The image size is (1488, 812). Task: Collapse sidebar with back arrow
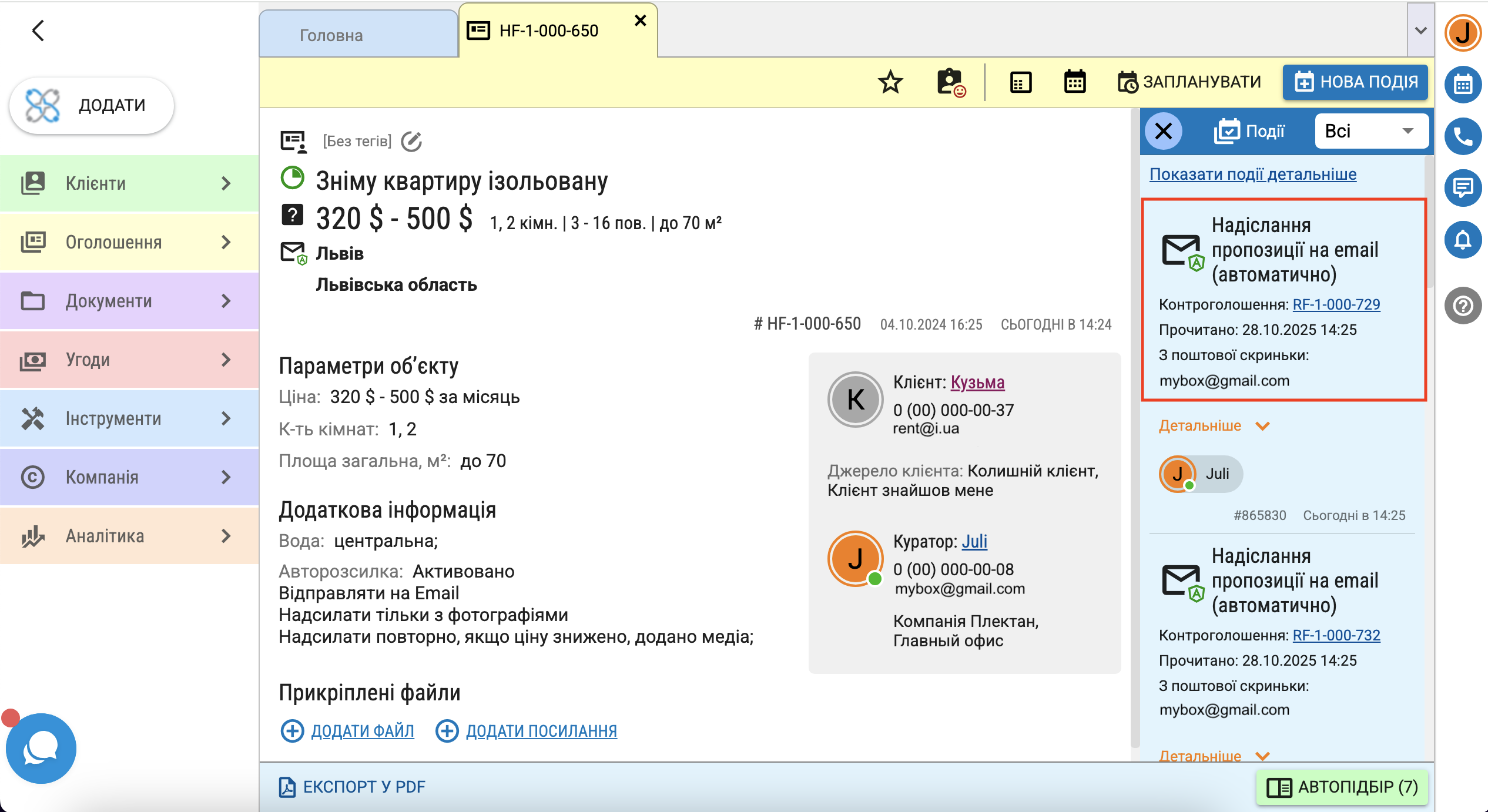38,31
